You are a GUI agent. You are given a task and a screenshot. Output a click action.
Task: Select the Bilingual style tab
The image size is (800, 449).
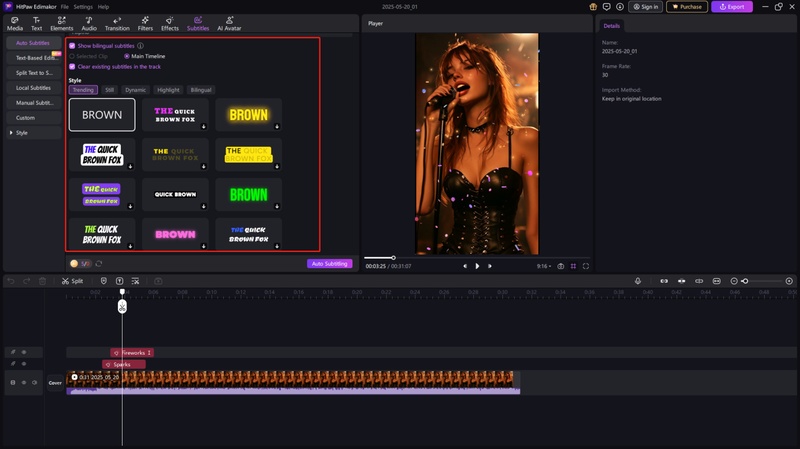pyautogui.click(x=201, y=90)
